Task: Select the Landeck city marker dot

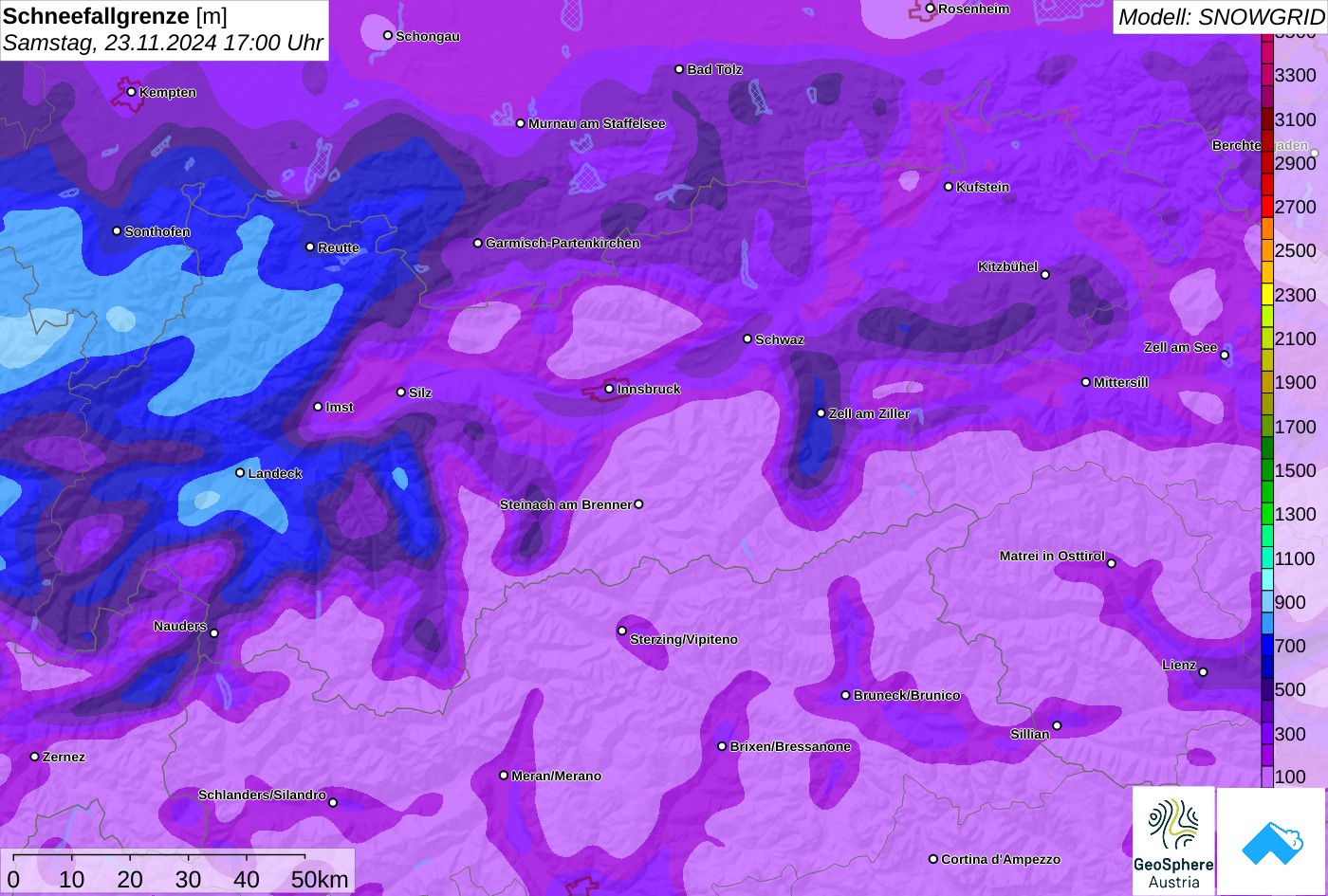Action: (240, 472)
